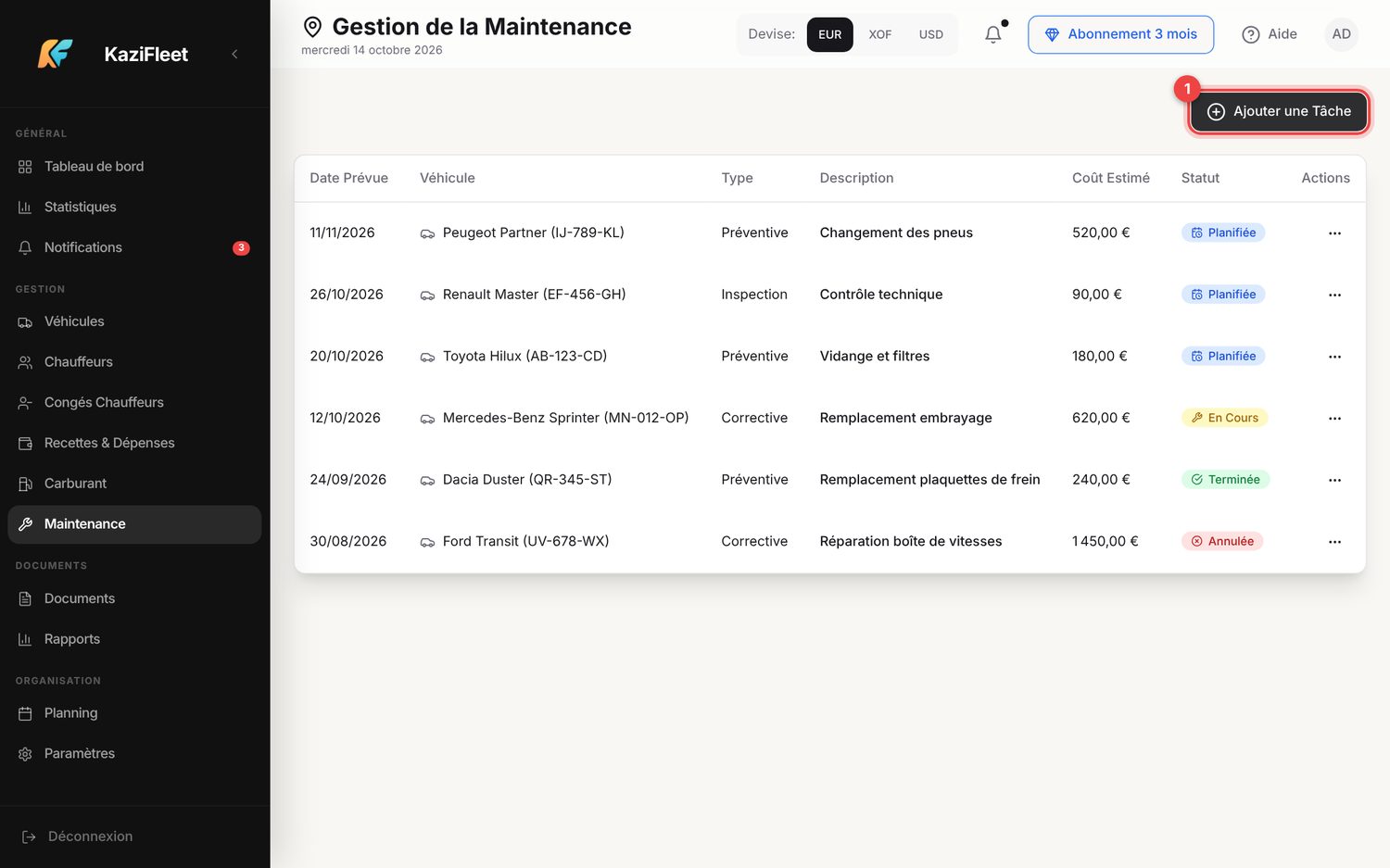Viewport: 1390px width, 868px height.
Task: Click vehicle icon beside Peugeot Partner
Action: tap(427, 233)
